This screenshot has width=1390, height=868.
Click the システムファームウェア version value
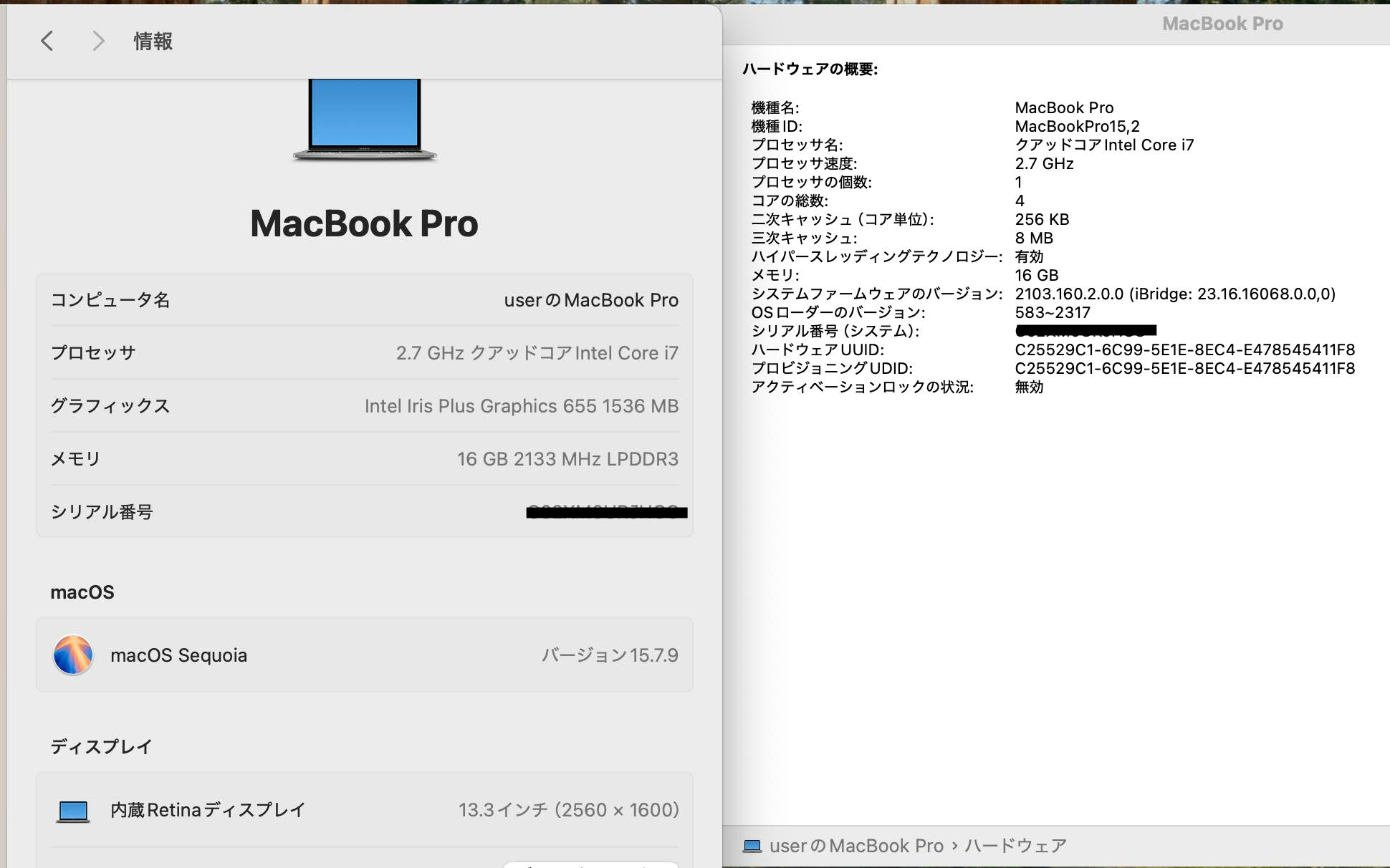point(1175,294)
